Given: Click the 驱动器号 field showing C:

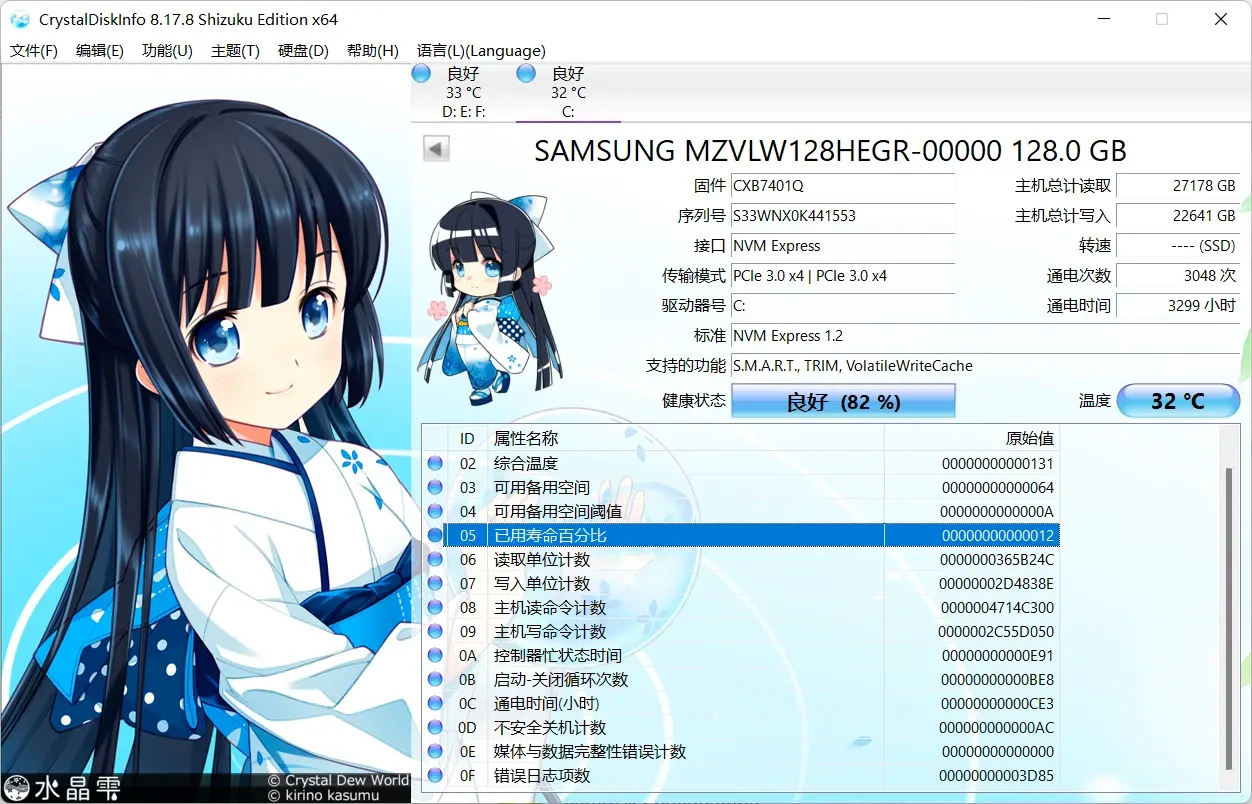Looking at the screenshot, I should coord(843,306).
